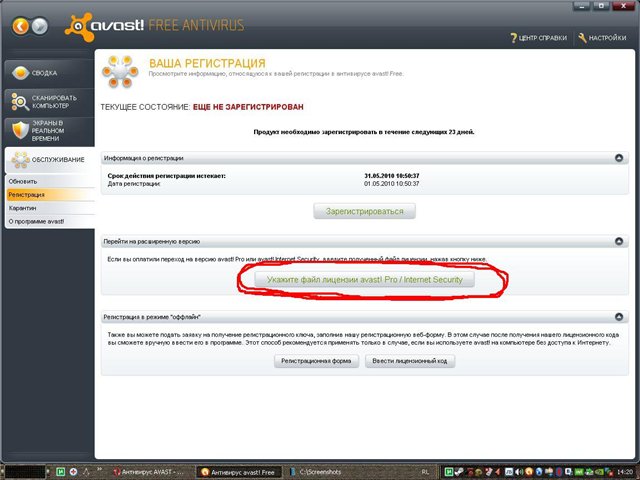Viewport: 640px width, 480px height.
Task: Click the gear icon beside Обслуживание
Action: tap(20, 160)
